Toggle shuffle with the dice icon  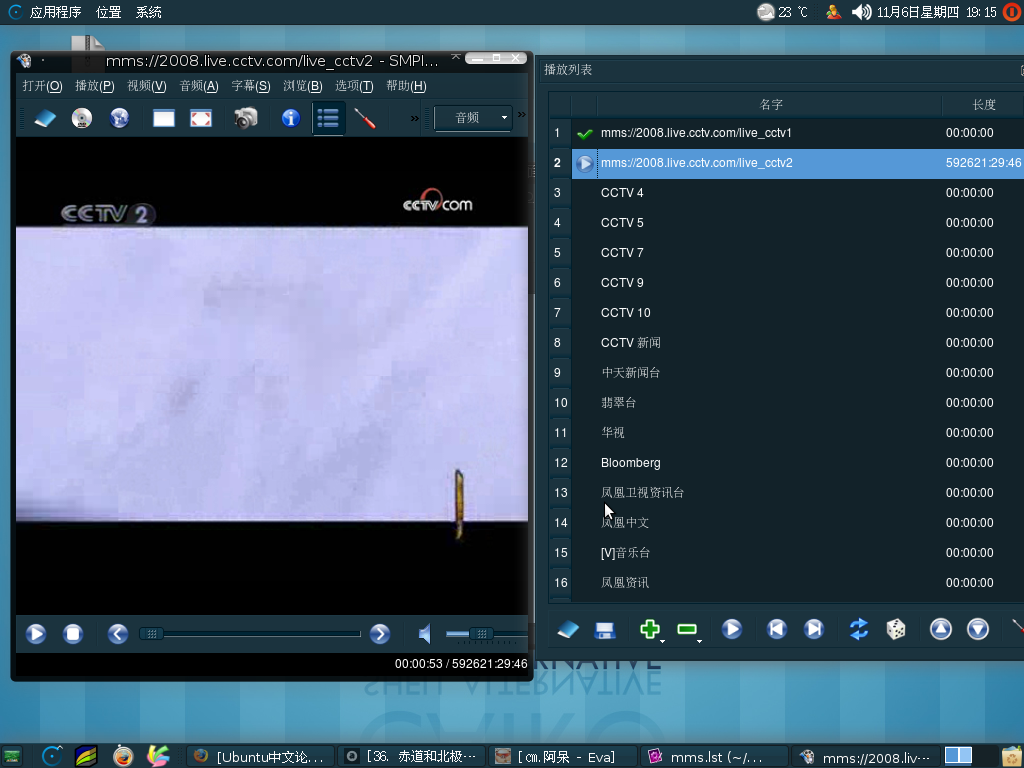coord(895,630)
